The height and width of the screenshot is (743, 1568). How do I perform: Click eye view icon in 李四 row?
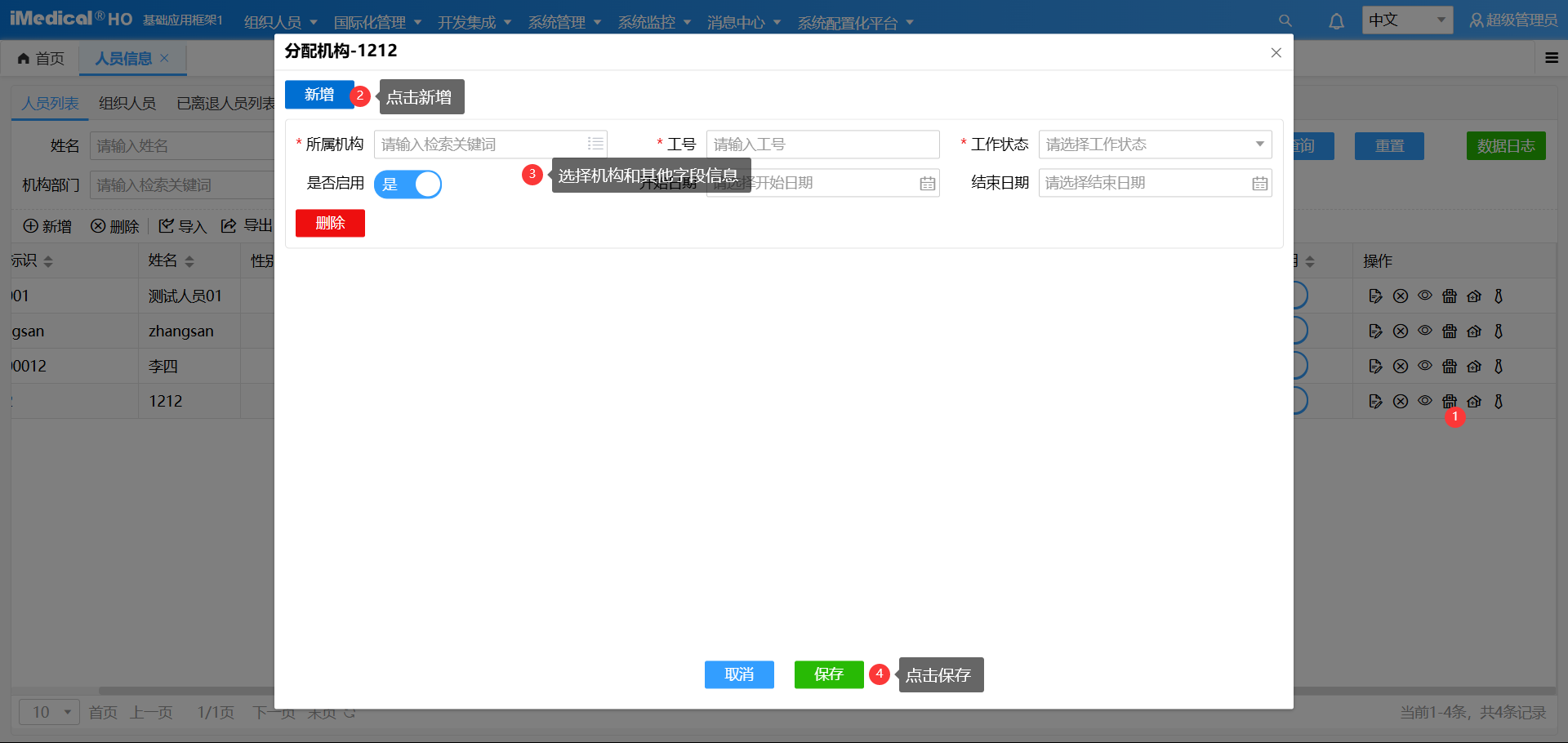tap(1424, 366)
